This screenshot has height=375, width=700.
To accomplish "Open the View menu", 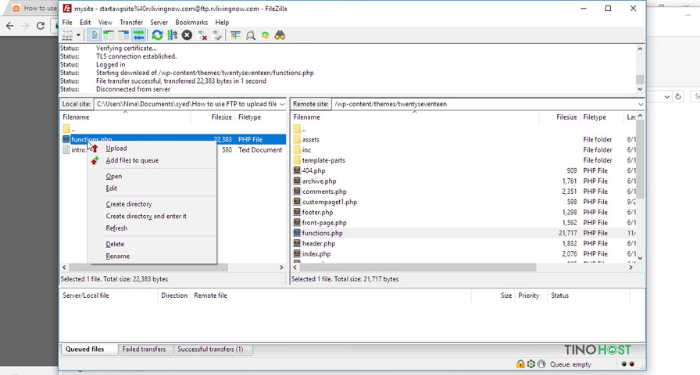I will point(105,22).
